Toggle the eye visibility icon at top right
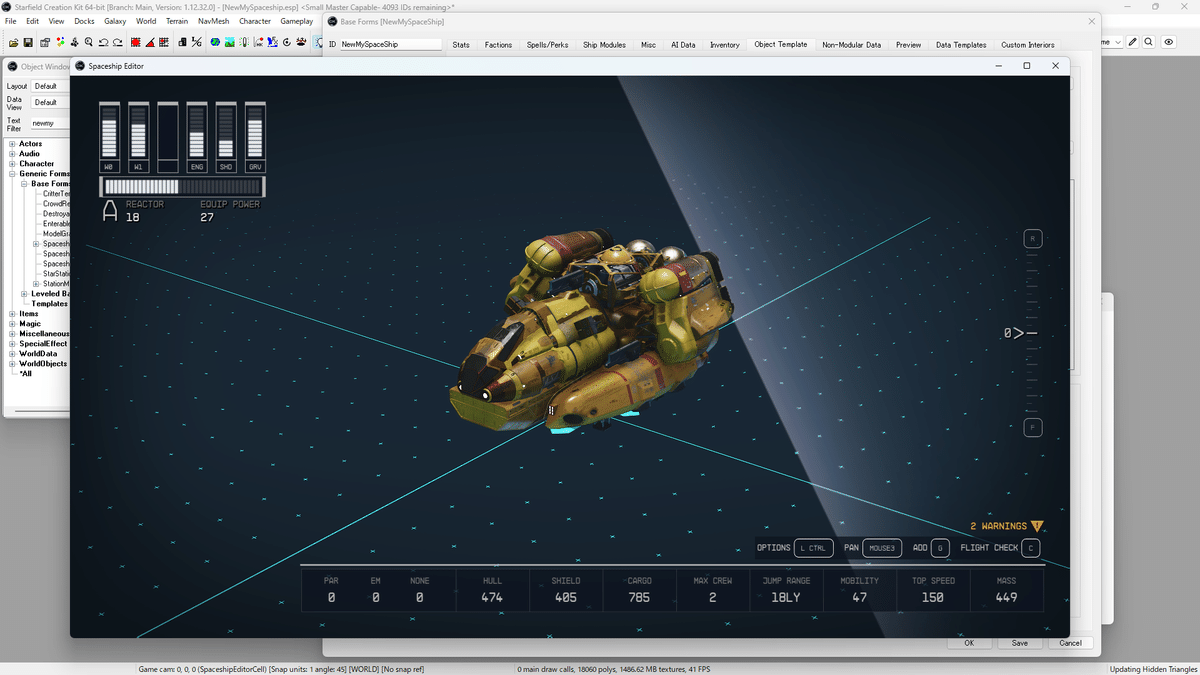The width and height of the screenshot is (1200, 675). [x=1168, y=42]
